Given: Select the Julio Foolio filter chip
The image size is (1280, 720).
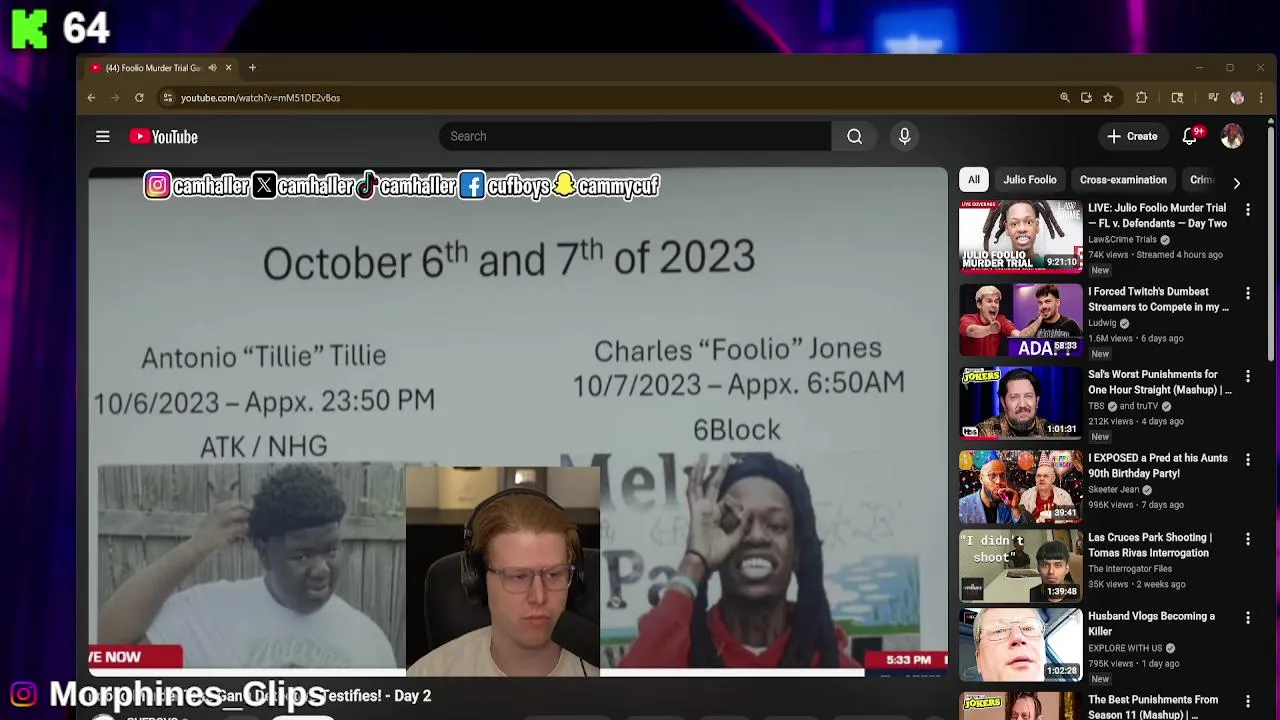Looking at the screenshot, I should click(x=1030, y=180).
